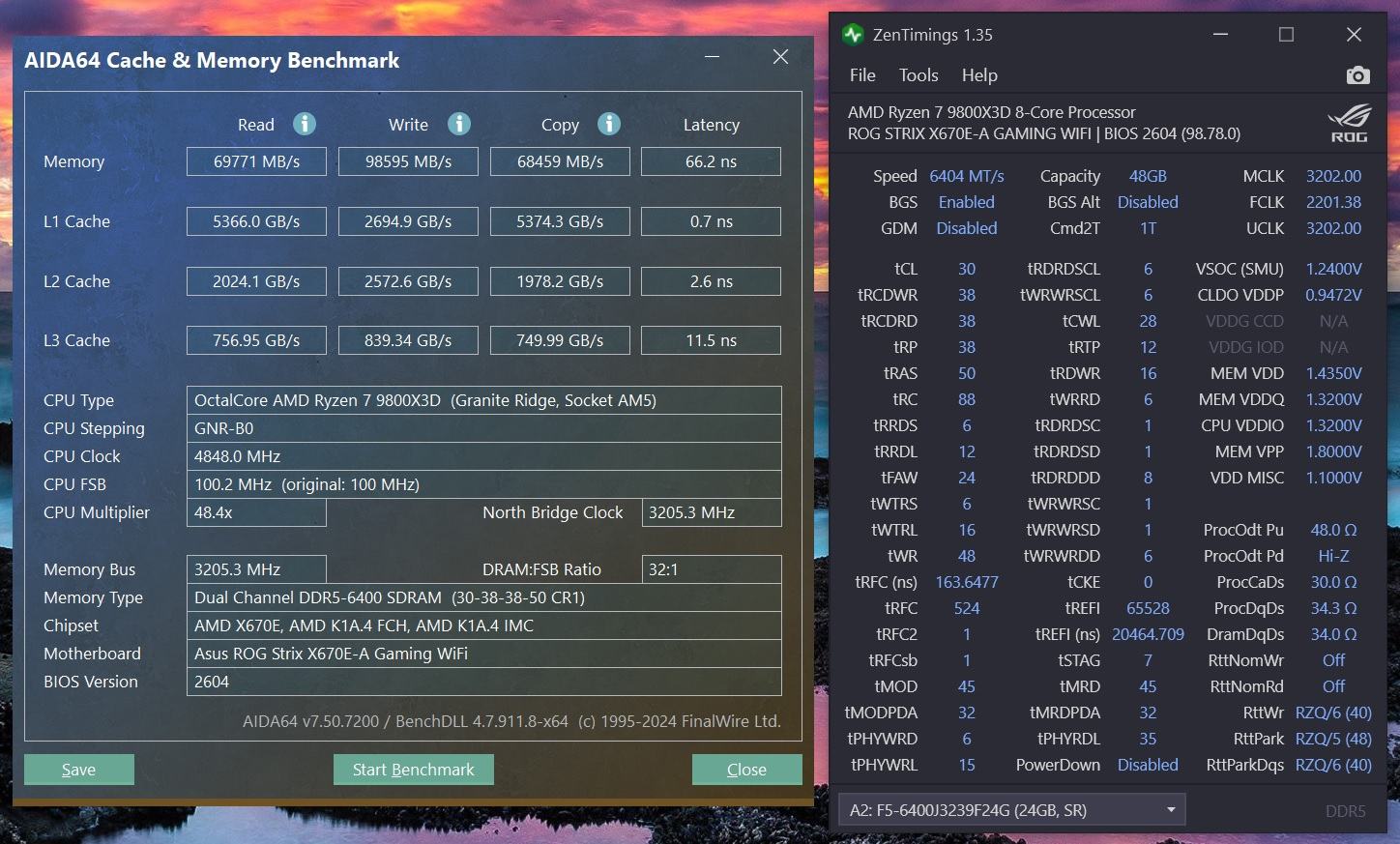Click MEM VDD value 1.4350V
The height and width of the screenshot is (844, 1400).
tap(1333, 373)
